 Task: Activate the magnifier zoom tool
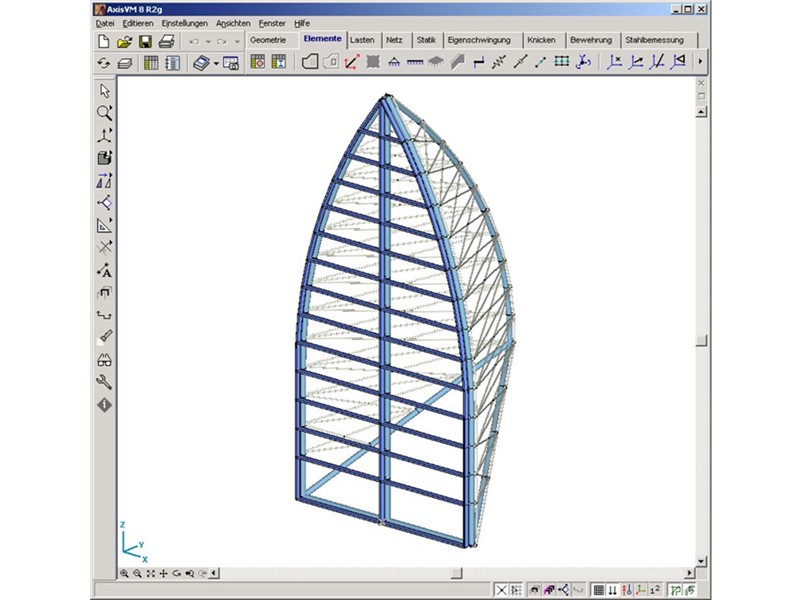click(104, 113)
